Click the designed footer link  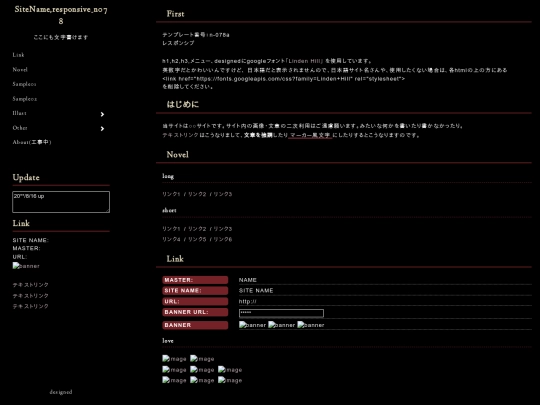[61, 392]
